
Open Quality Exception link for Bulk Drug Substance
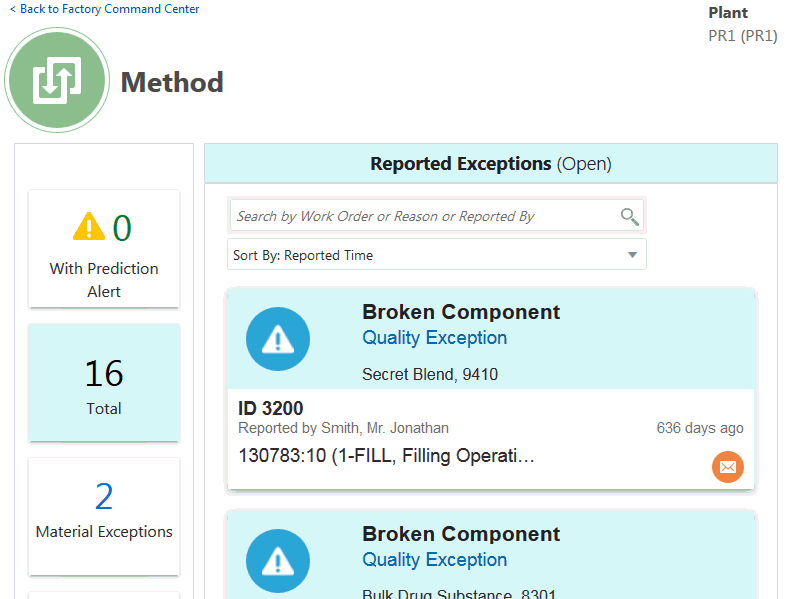click(435, 560)
